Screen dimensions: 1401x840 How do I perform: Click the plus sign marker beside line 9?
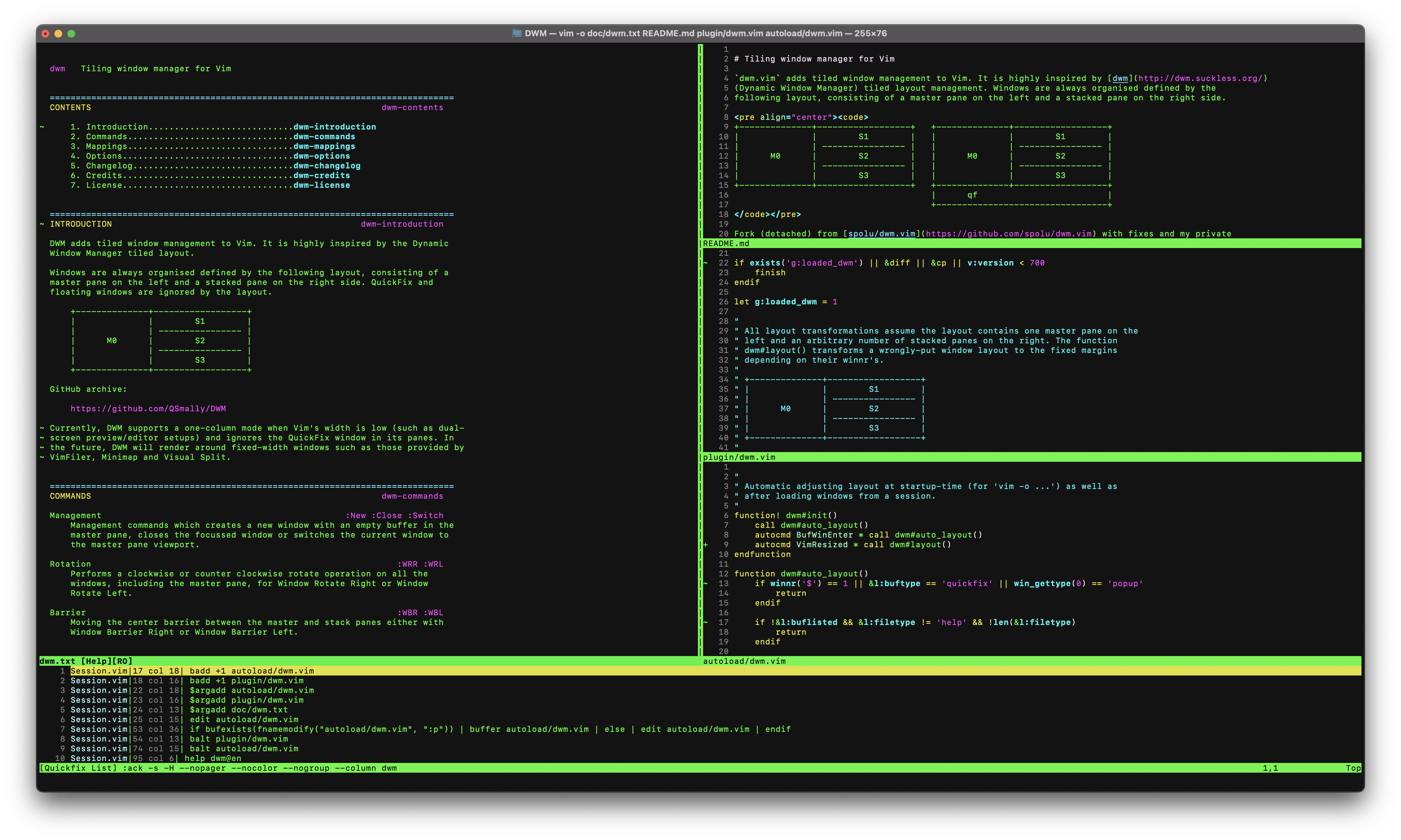coord(706,545)
